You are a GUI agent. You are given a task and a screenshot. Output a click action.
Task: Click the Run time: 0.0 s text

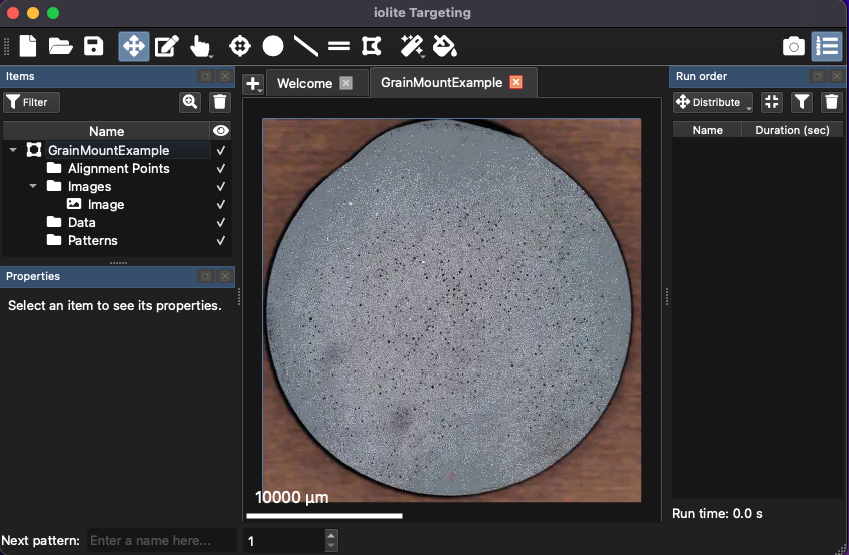pos(717,513)
